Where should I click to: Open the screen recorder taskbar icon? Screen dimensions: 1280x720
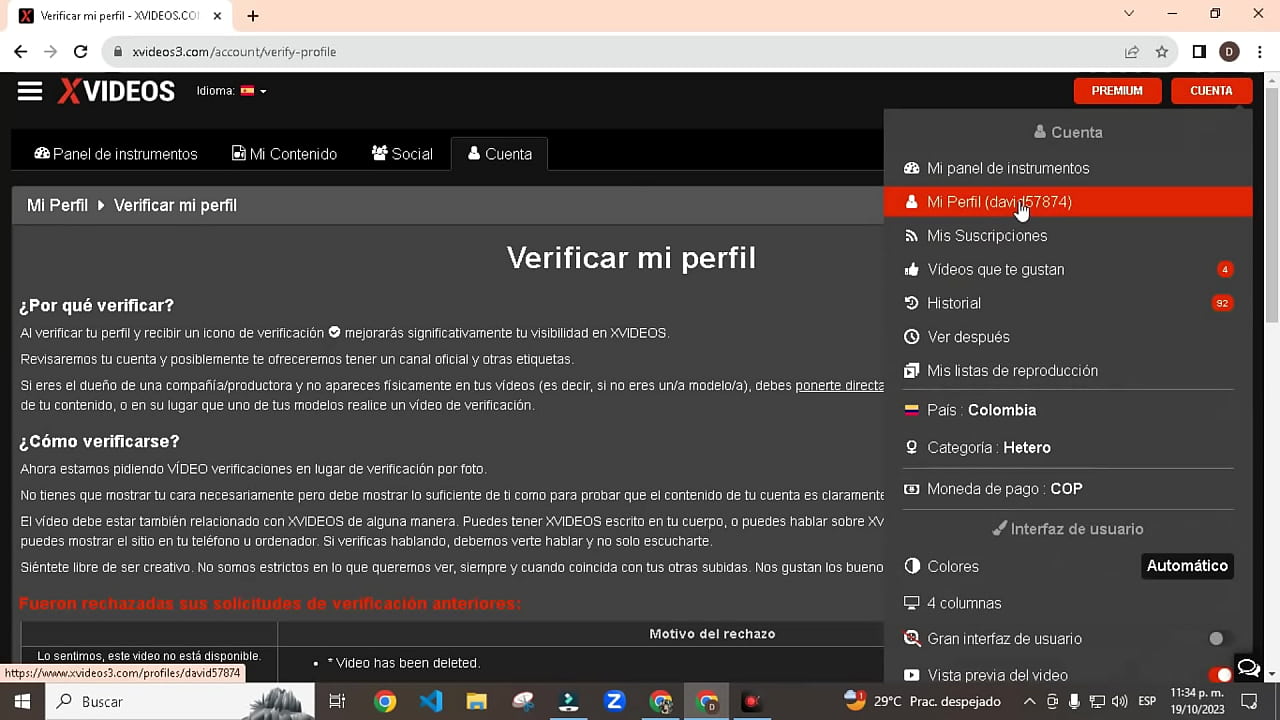pyautogui.click(x=752, y=702)
